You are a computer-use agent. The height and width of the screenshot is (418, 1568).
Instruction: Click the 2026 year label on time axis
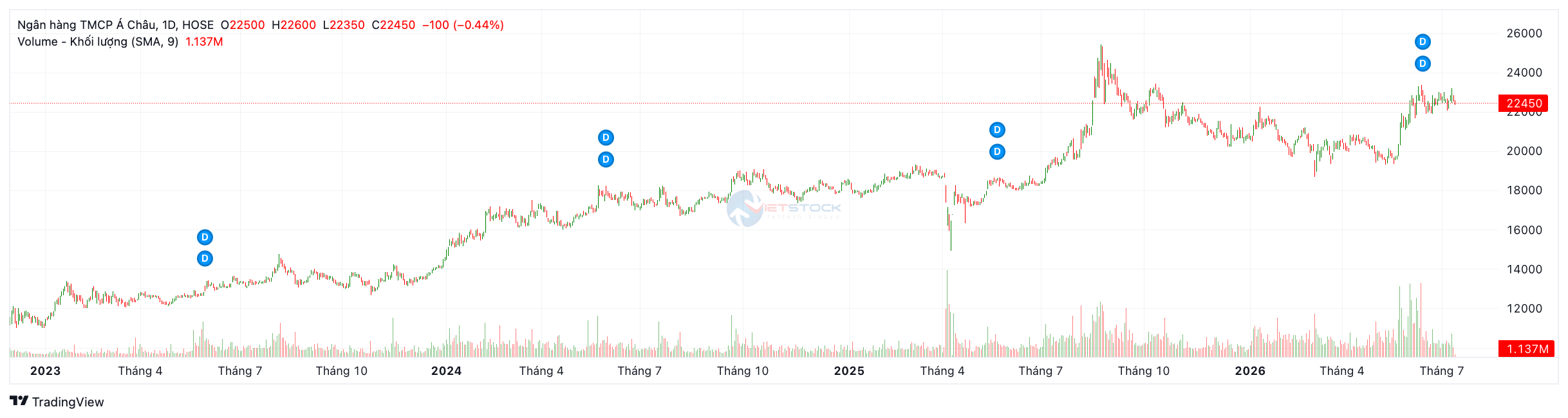pos(1250,371)
